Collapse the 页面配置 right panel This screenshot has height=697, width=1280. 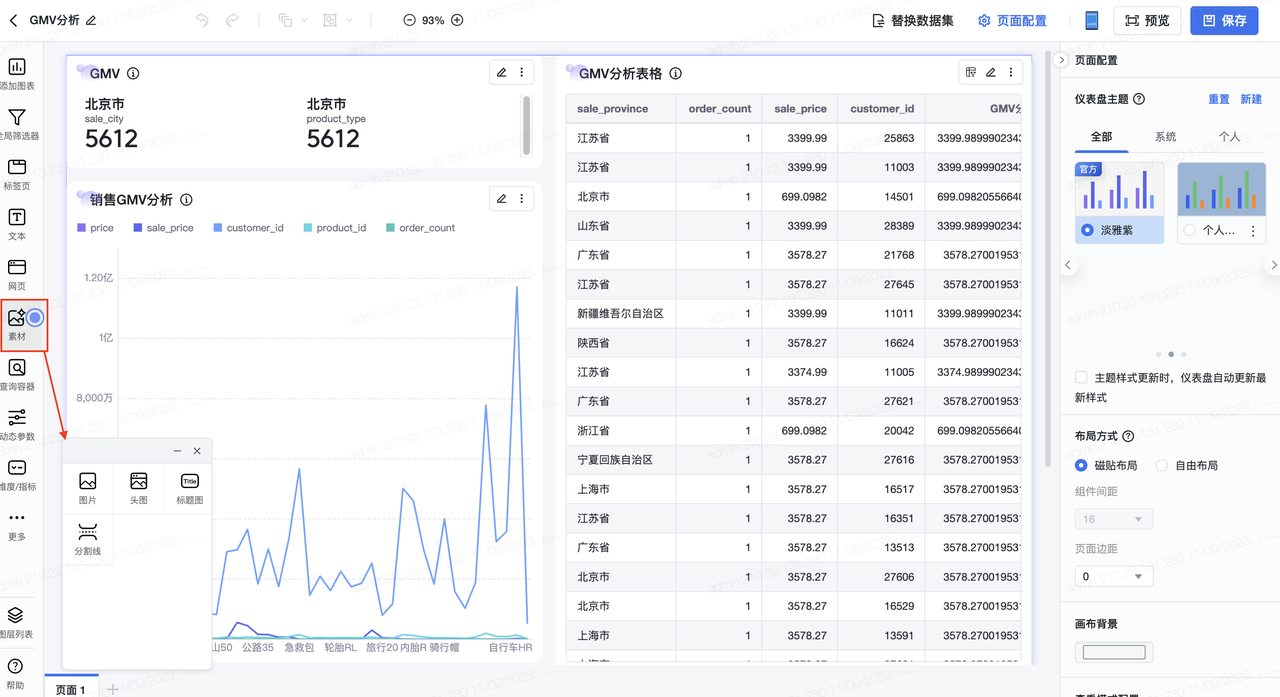(x=1062, y=60)
